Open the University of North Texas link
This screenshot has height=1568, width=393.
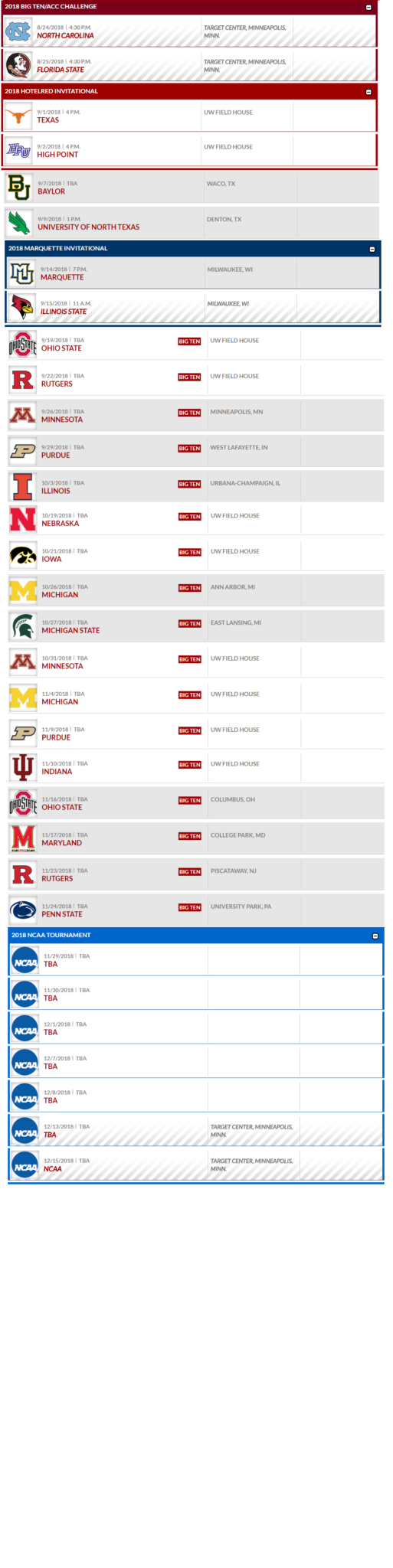pyautogui.click(x=89, y=227)
